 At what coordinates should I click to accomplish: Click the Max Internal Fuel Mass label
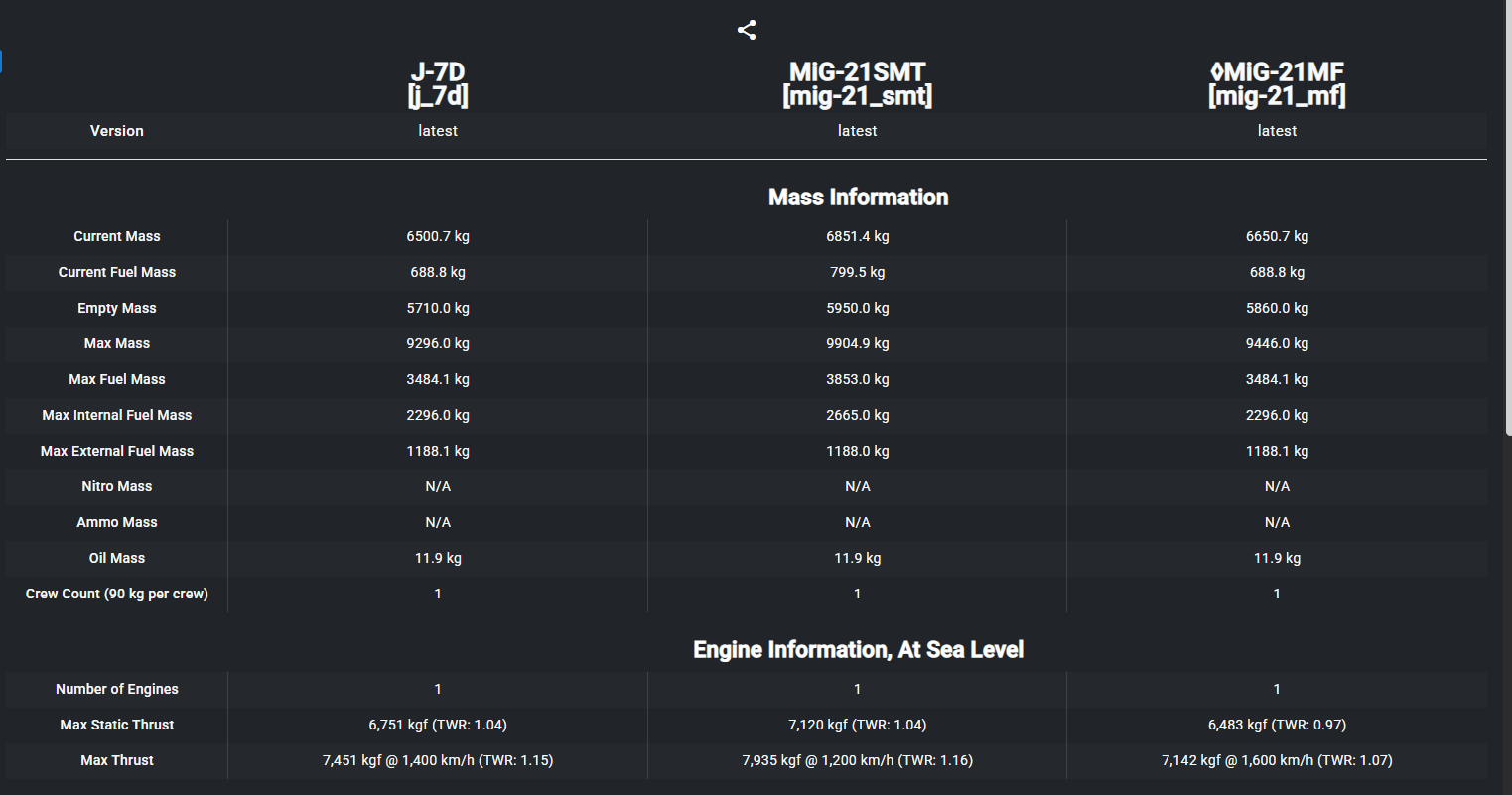point(117,415)
